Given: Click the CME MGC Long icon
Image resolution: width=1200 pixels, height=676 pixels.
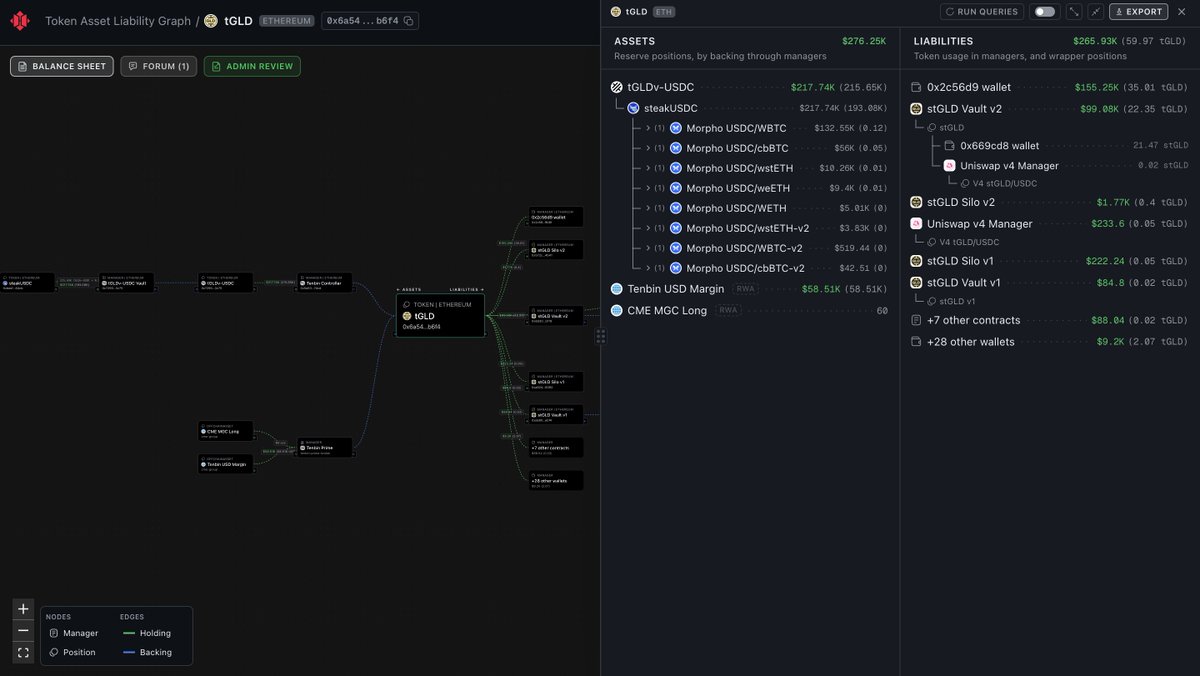Looking at the screenshot, I should tap(617, 310).
